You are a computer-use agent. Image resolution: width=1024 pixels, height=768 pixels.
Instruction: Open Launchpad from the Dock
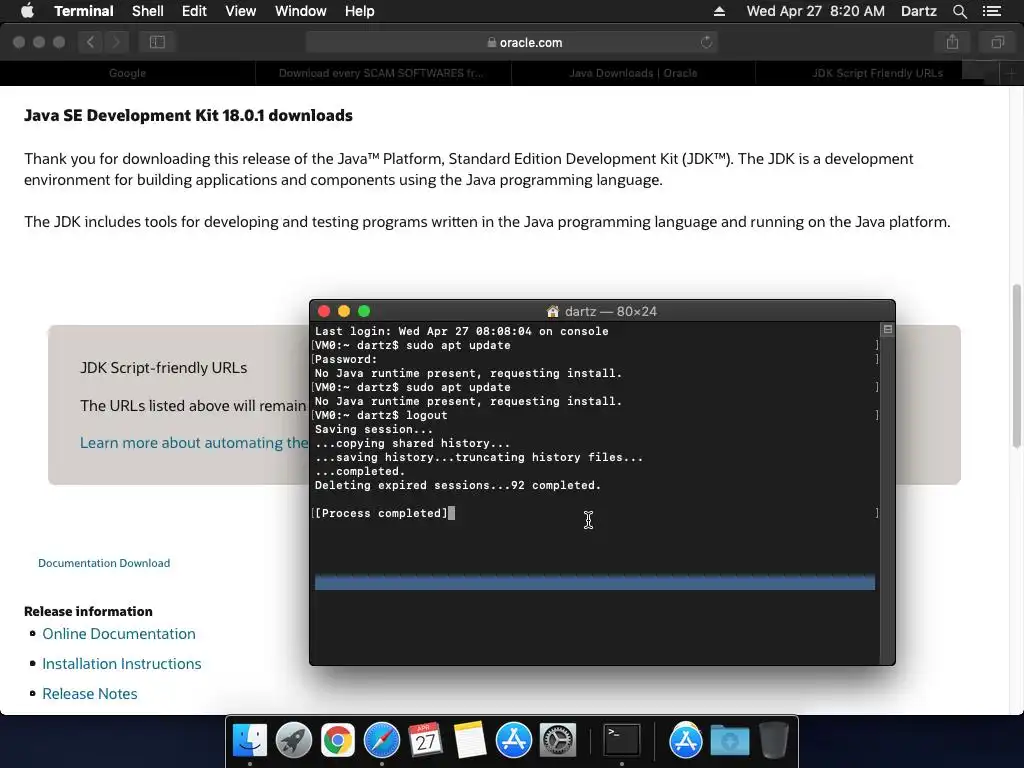coord(294,741)
